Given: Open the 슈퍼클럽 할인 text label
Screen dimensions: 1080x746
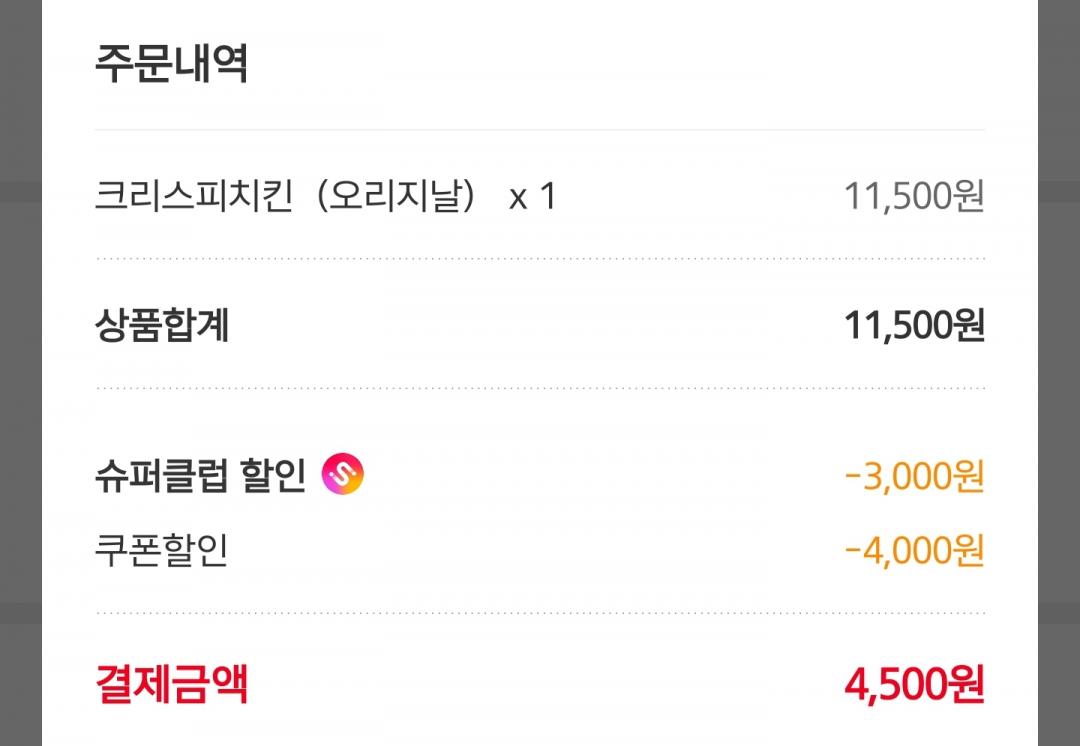Looking at the screenshot, I should tap(200, 475).
